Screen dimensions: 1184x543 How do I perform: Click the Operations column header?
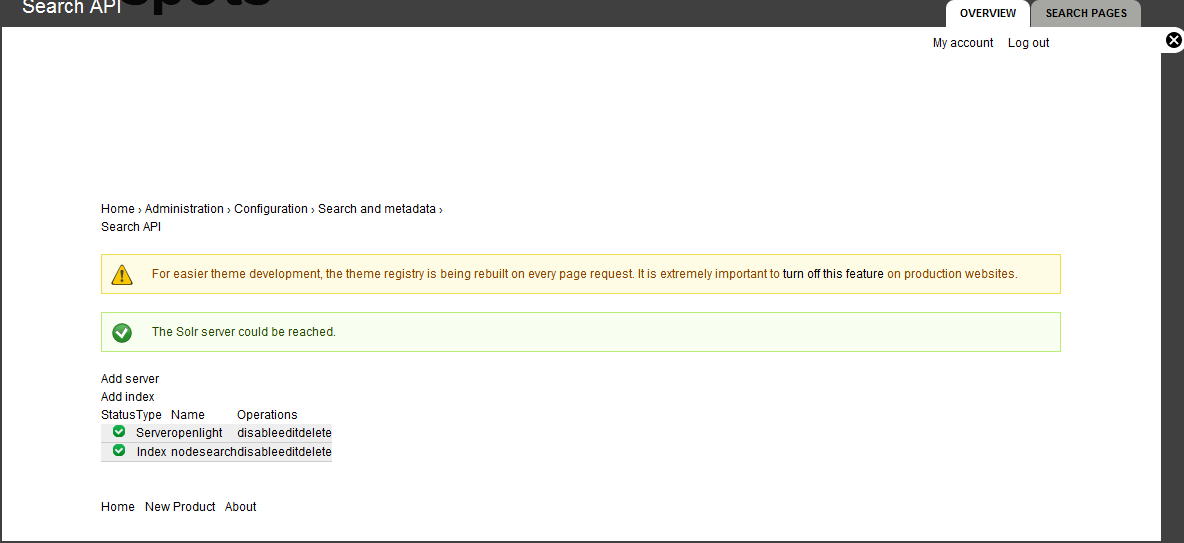(x=267, y=415)
